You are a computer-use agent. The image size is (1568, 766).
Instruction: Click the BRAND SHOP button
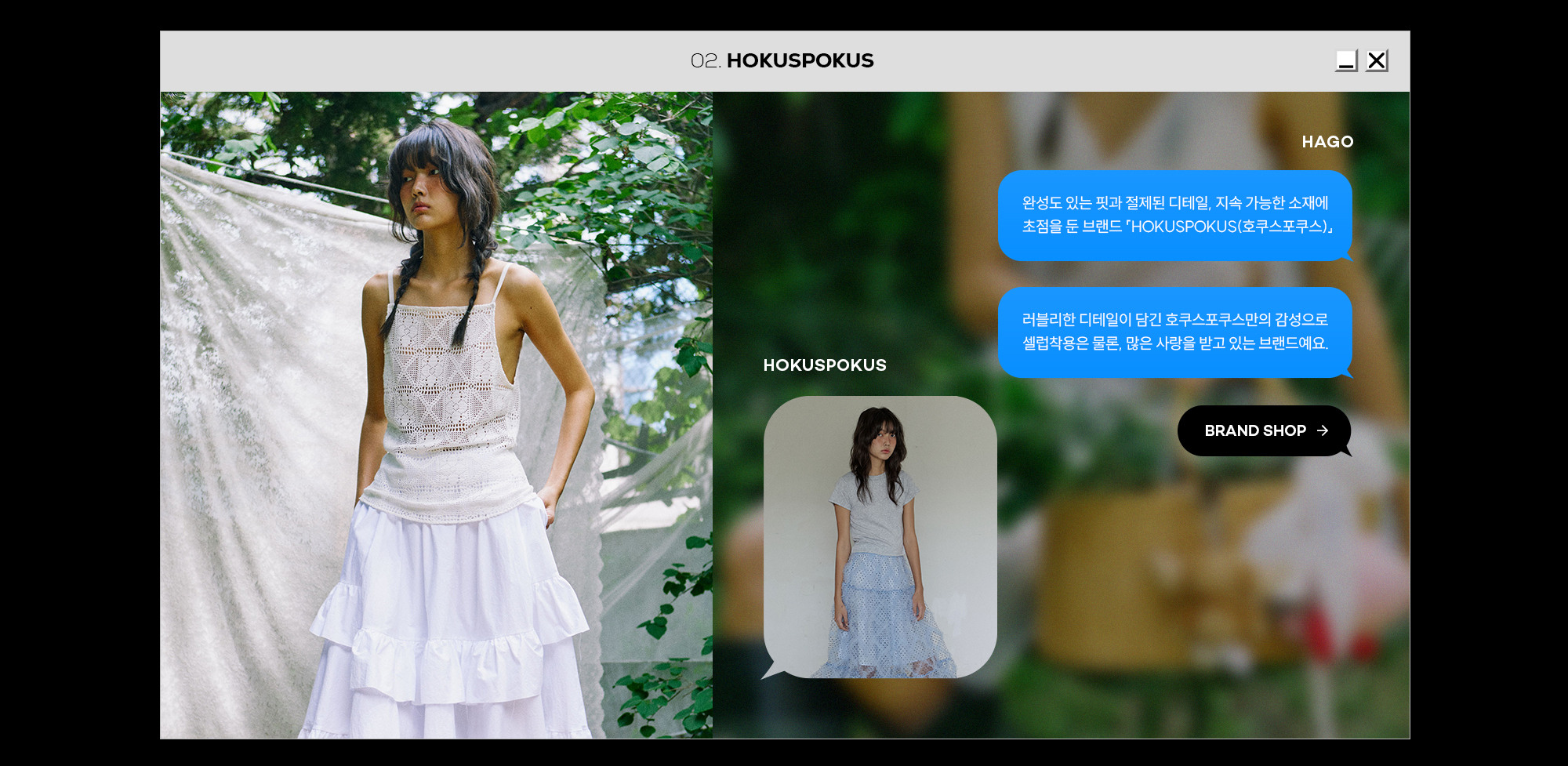coord(1264,430)
